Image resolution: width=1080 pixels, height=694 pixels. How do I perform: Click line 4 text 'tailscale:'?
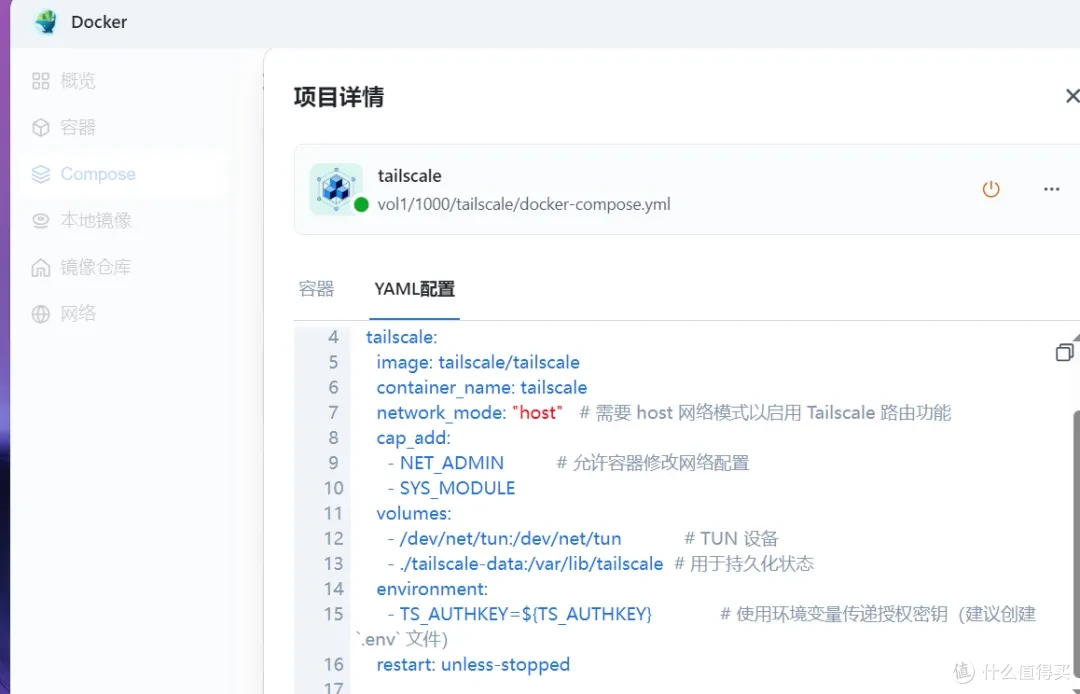tap(402, 337)
